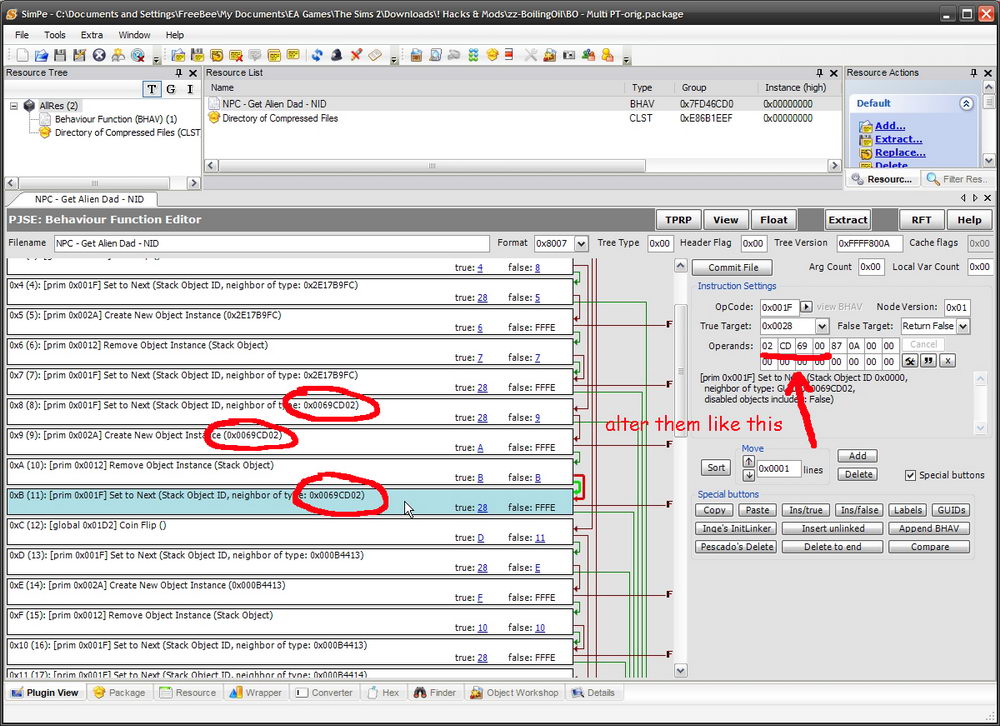The width and height of the screenshot is (1000, 726).
Task: Click the wrench operand wizard icon
Action: (x=910, y=360)
